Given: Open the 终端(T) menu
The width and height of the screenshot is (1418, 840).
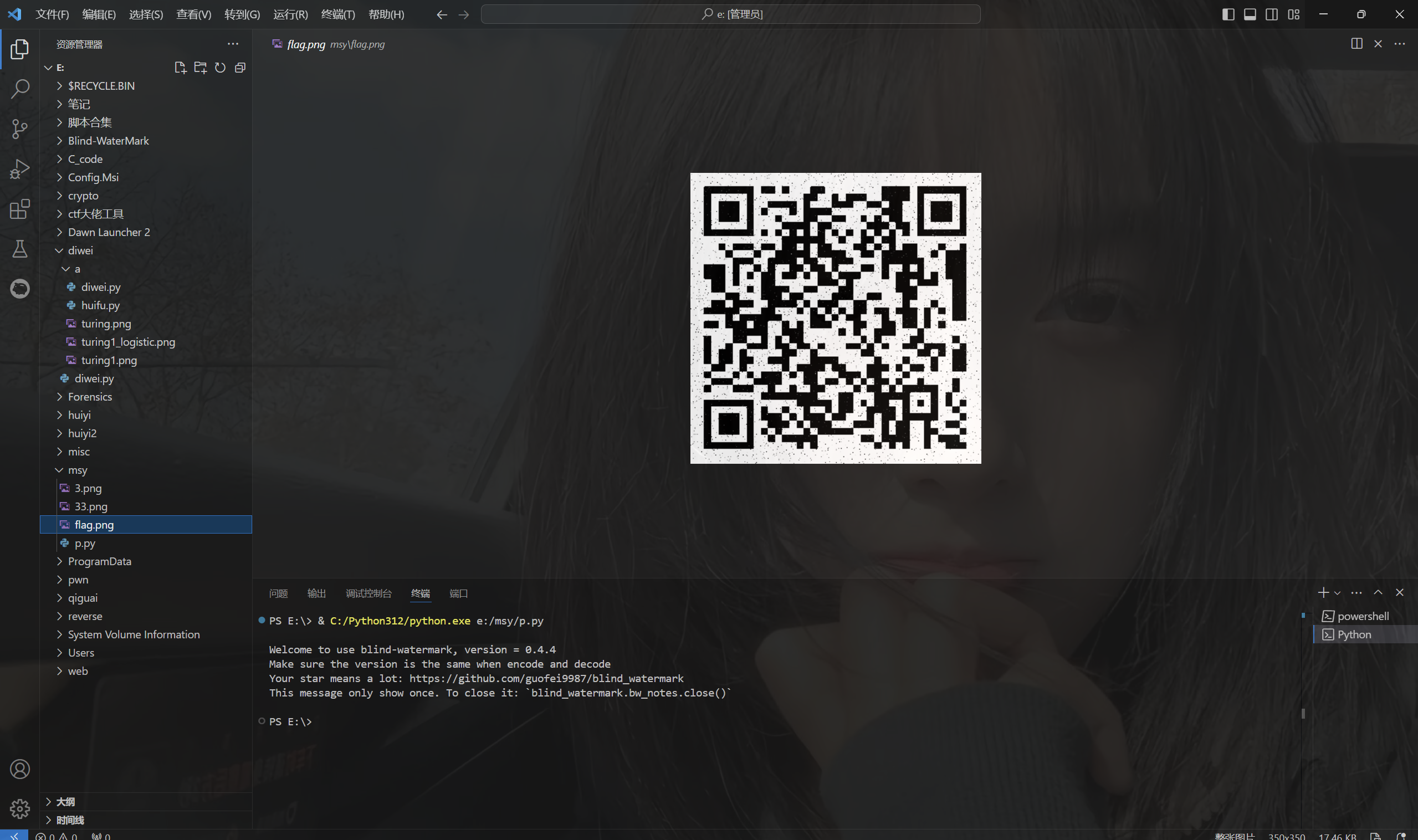Looking at the screenshot, I should coord(338,14).
